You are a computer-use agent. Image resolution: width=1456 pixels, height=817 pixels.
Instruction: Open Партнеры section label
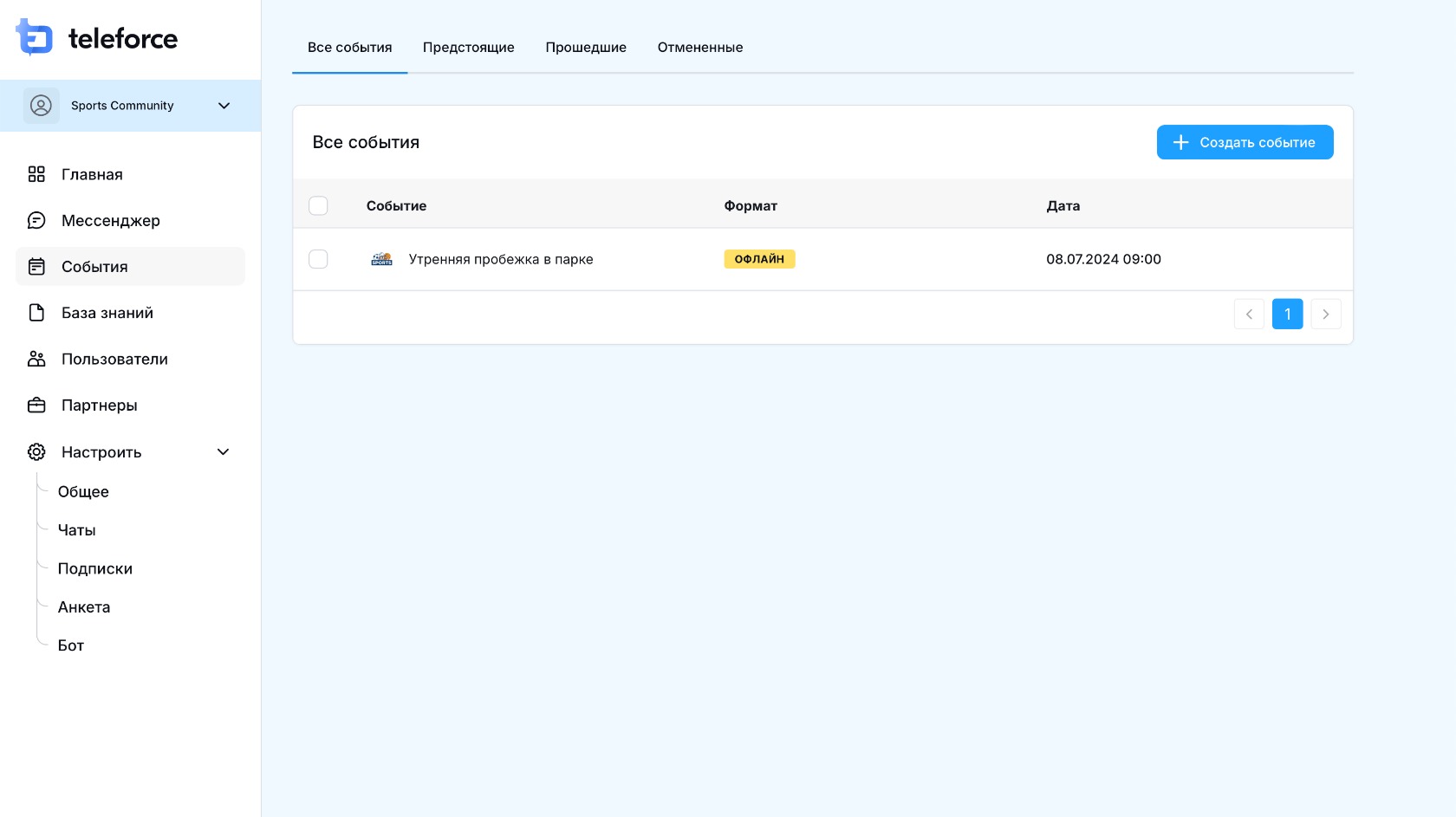point(100,405)
